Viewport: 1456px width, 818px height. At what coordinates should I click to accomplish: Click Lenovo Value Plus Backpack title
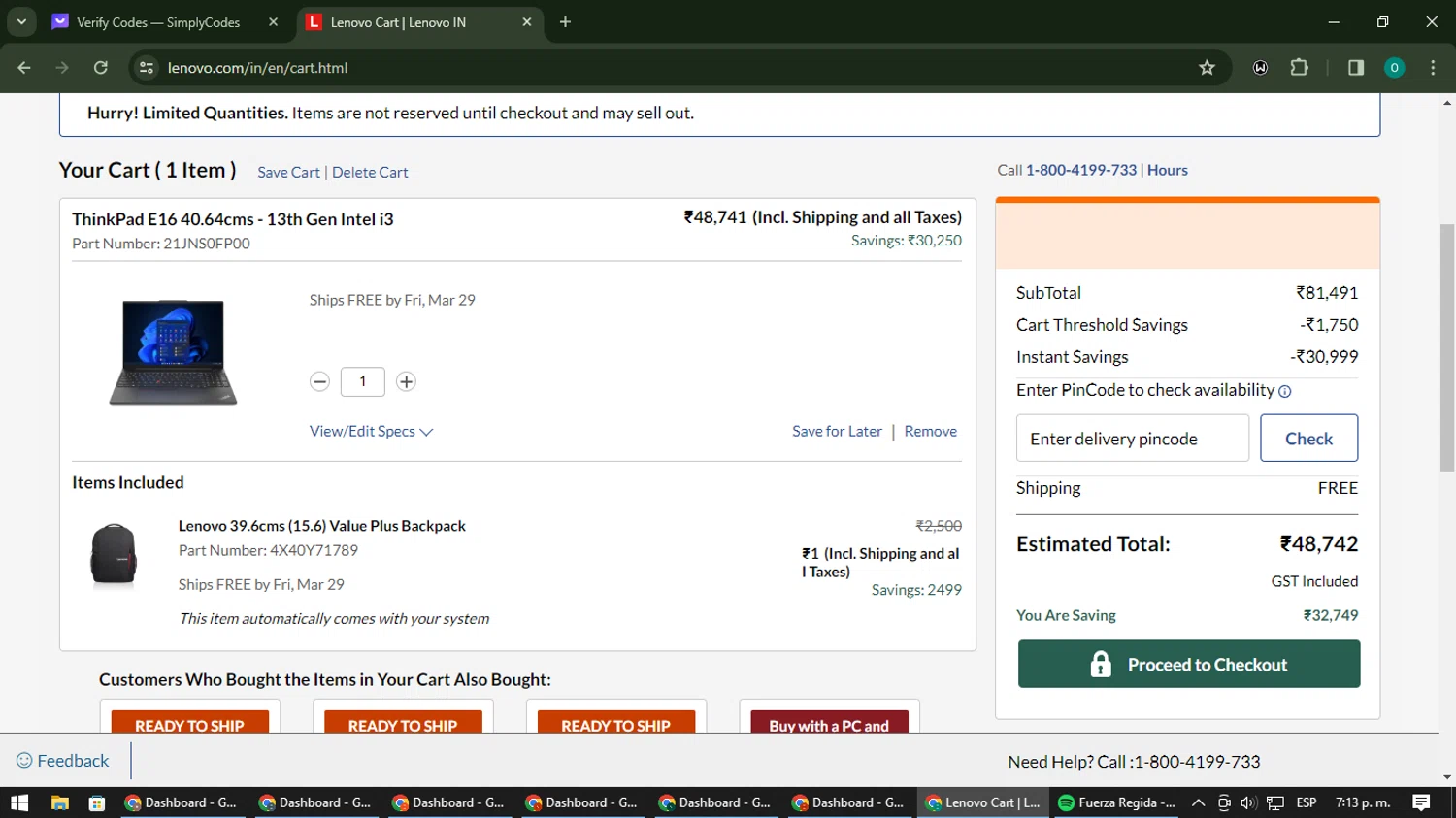[x=322, y=526]
